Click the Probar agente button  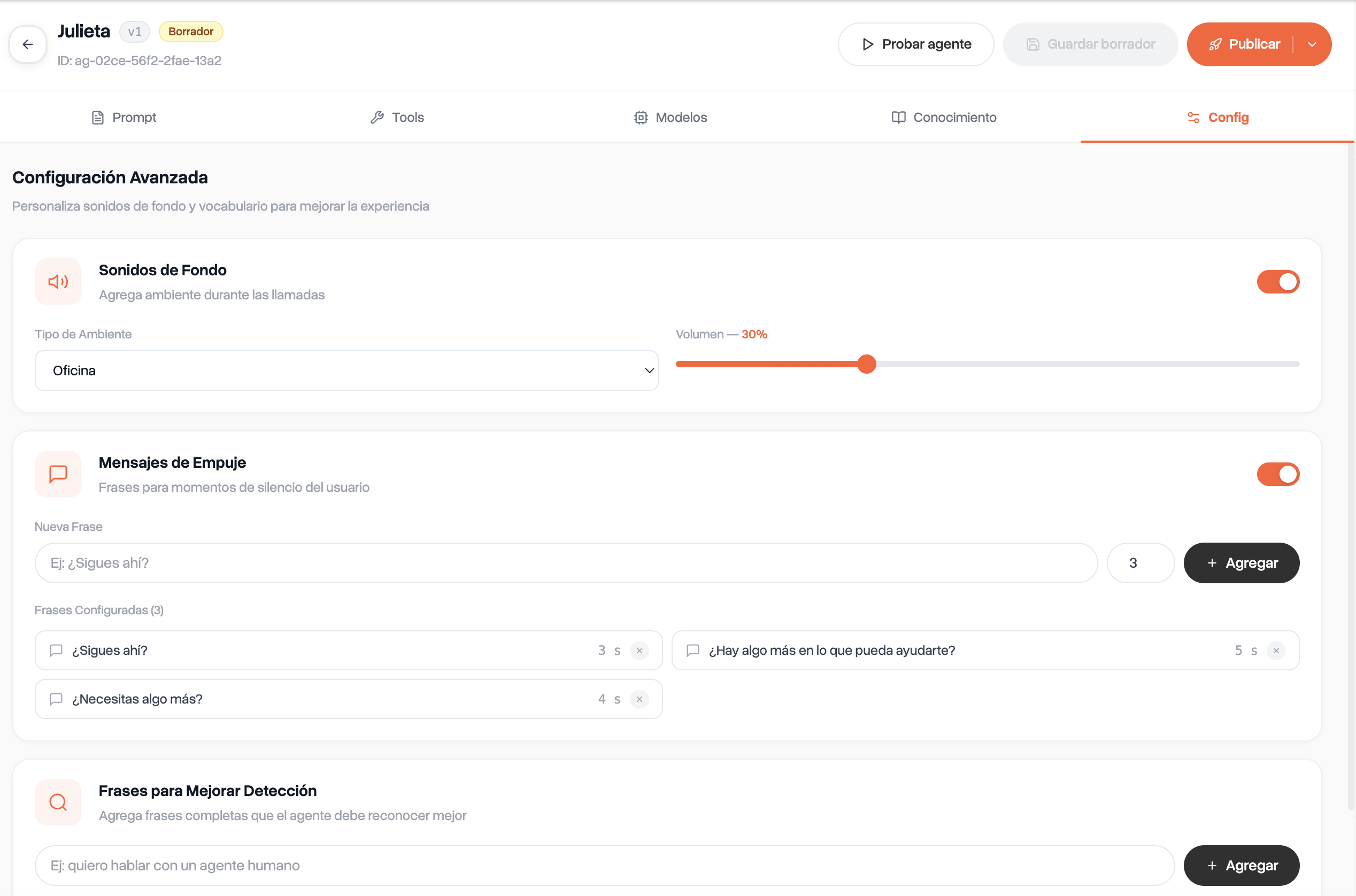(x=916, y=44)
